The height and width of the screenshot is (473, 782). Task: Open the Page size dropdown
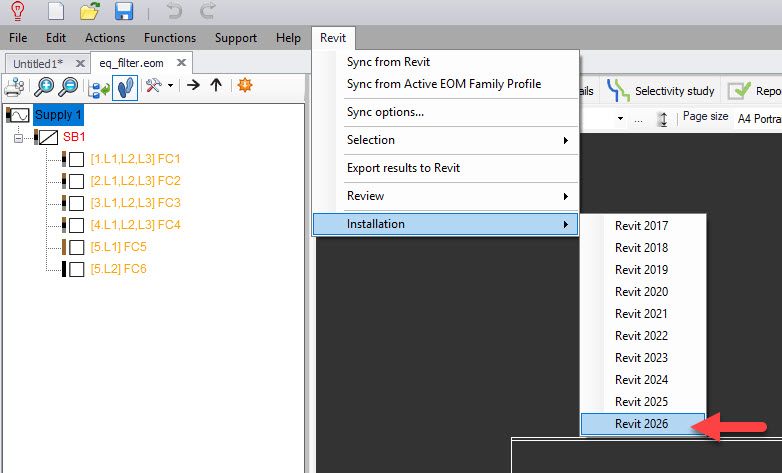point(758,119)
